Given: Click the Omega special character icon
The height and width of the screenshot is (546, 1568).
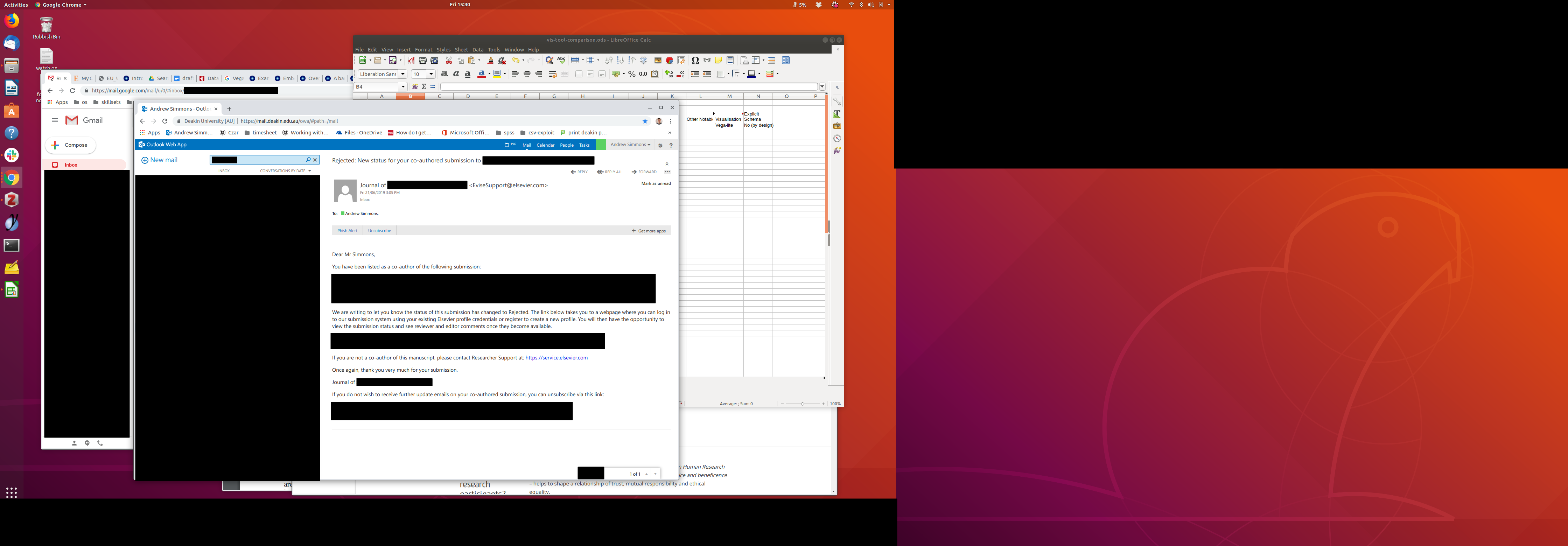Looking at the screenshot, I should (x=694, y=60).
